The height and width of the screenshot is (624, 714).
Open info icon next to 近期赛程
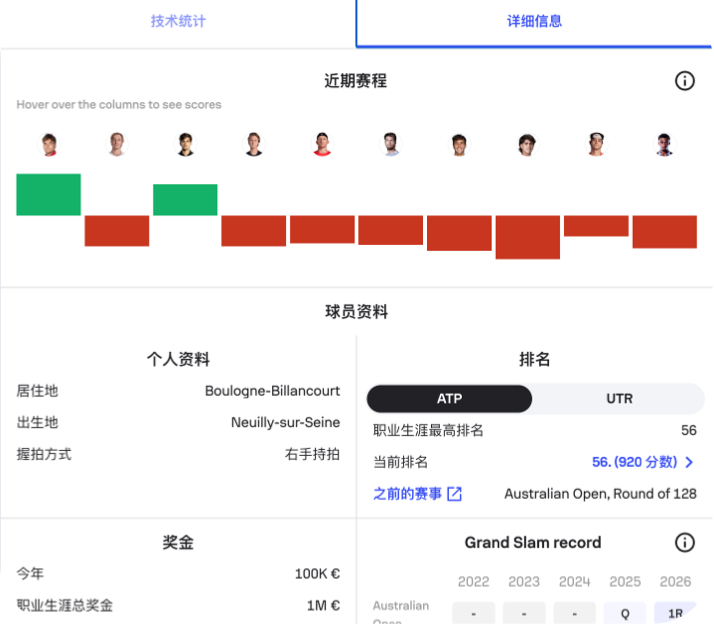click(x=684, y=81)
